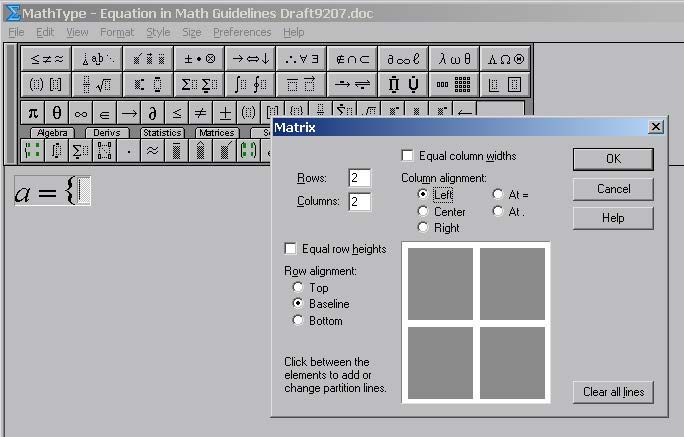Screen dimensions: 684x437
Task: Click the Columns input field
Action: pos(360,201)
